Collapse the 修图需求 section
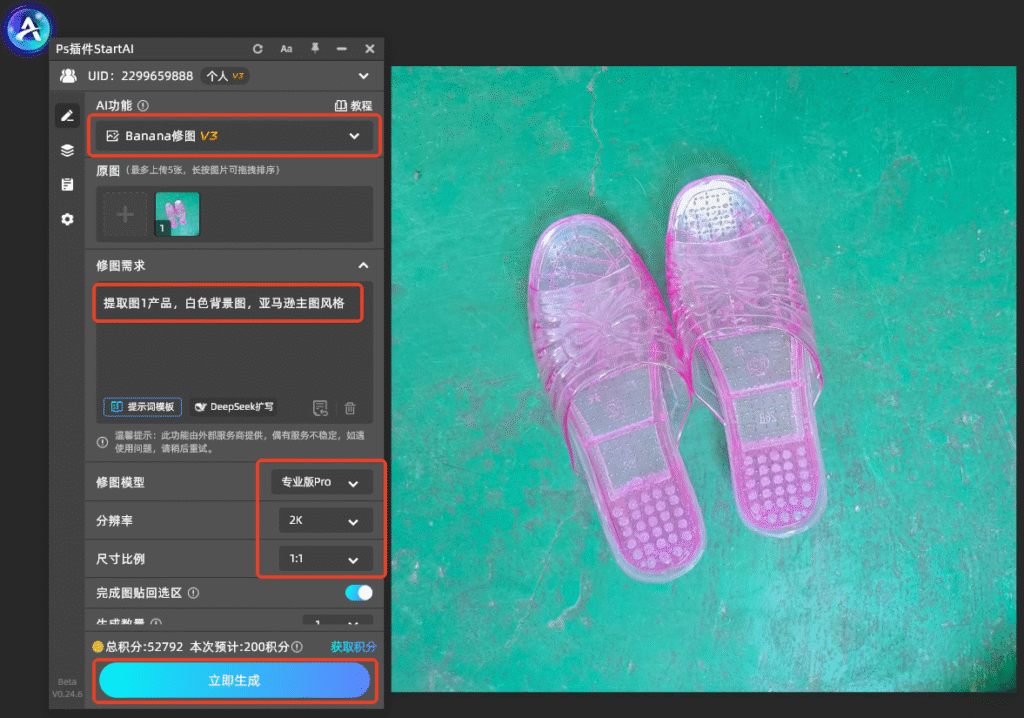Viewport: 1024px width, 718px height. [364, 266]
